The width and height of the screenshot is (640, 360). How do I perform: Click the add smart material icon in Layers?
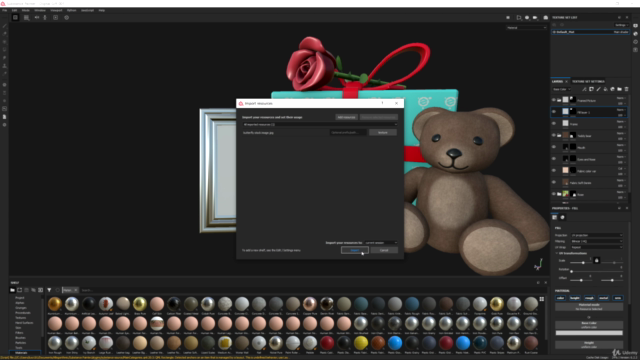pyautogui.click(x=612, y=89)
